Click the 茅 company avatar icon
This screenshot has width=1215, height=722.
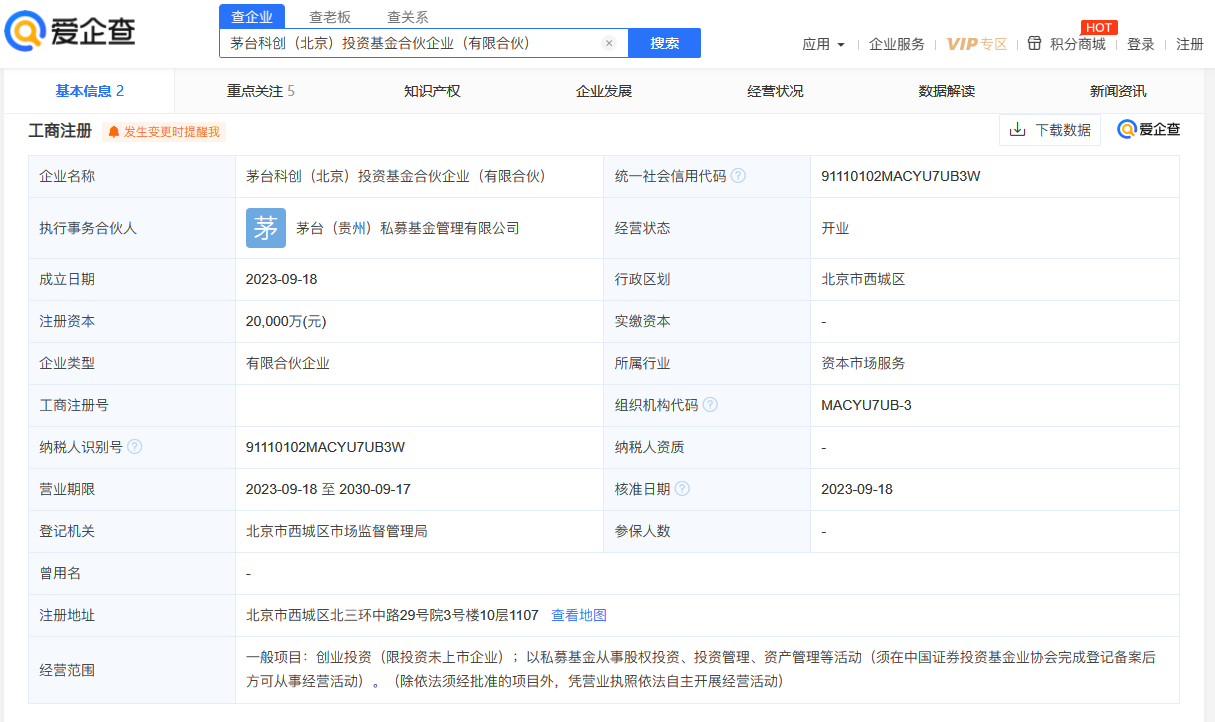coord(266,228)
